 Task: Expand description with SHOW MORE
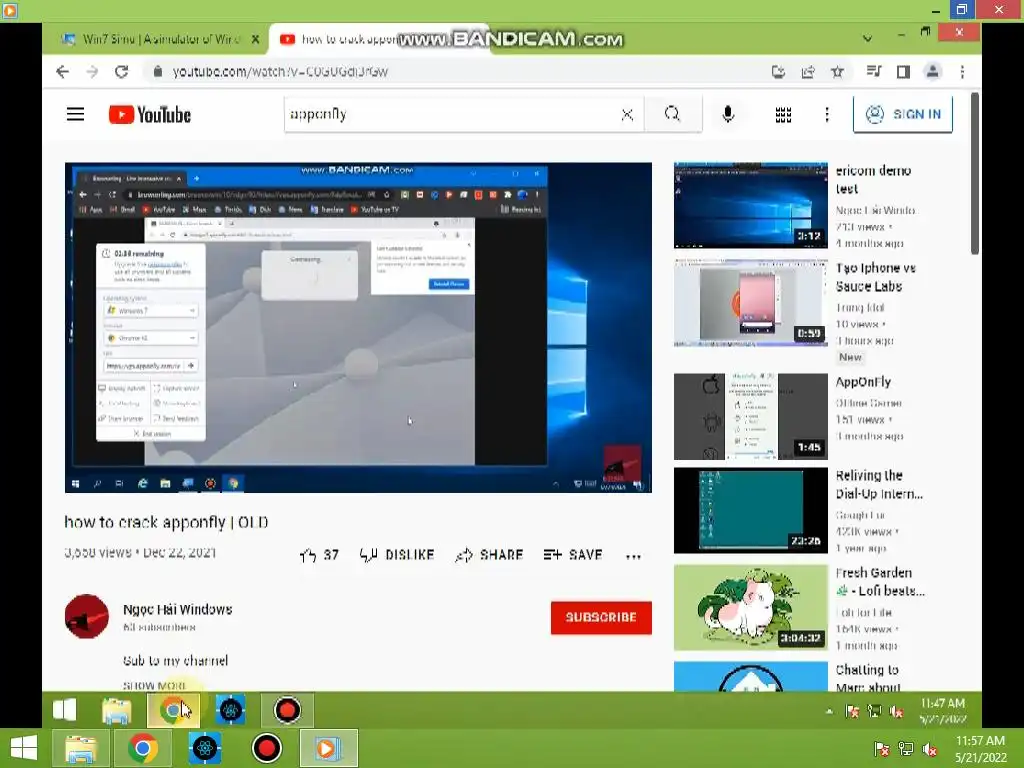155,685
